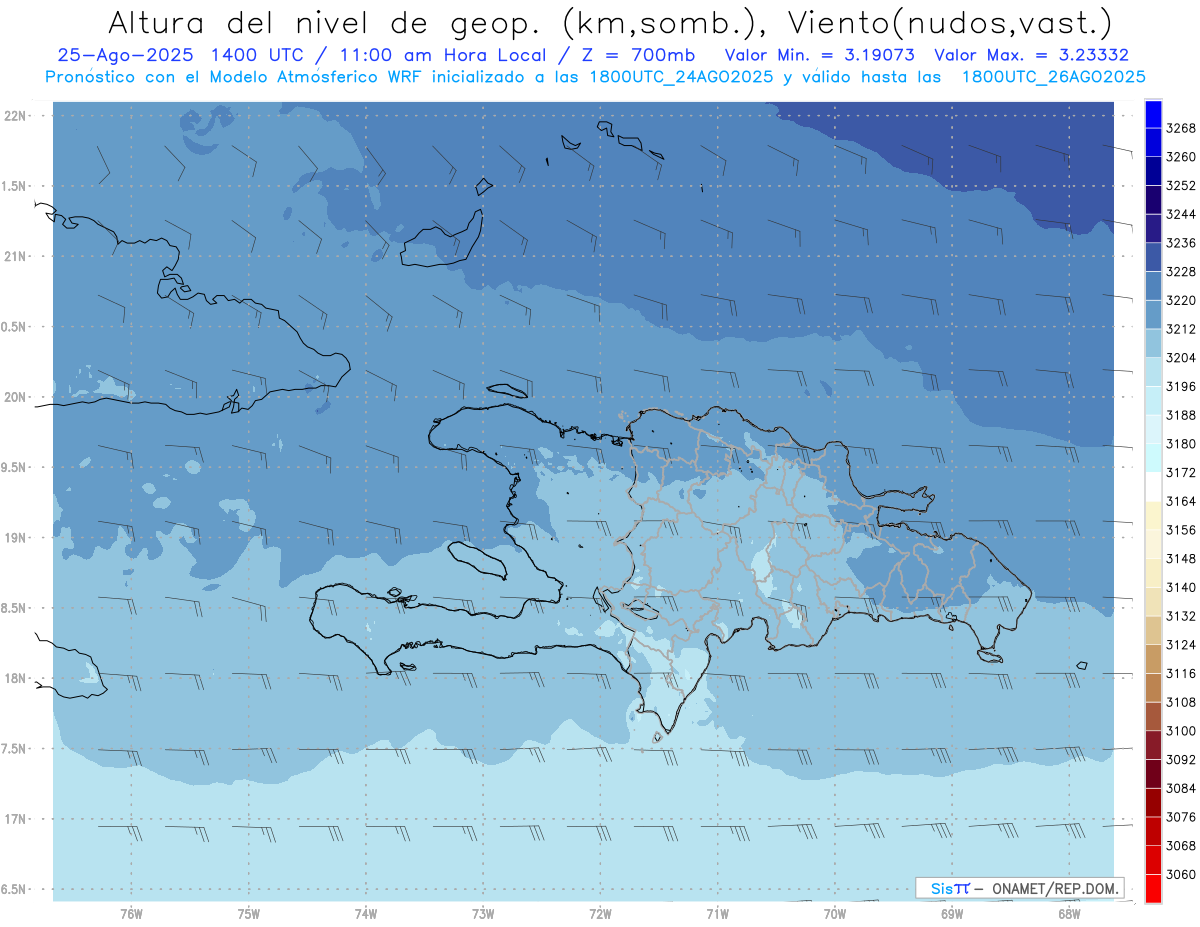Pick the colorbar swatch between 3228 and 3220

(1153, 286)
